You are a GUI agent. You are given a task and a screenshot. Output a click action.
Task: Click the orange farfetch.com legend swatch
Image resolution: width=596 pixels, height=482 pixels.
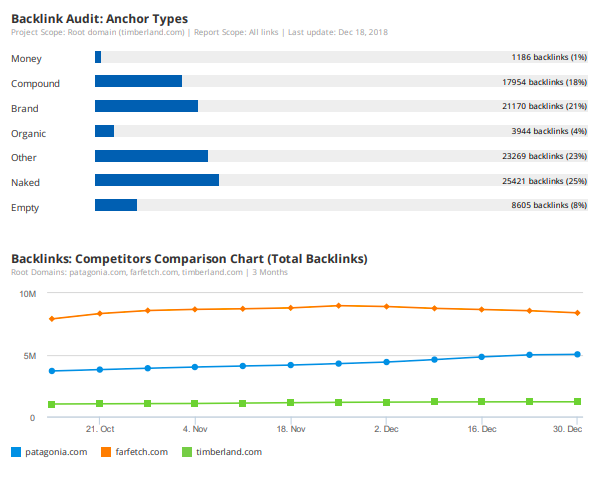tap(106, 452)
